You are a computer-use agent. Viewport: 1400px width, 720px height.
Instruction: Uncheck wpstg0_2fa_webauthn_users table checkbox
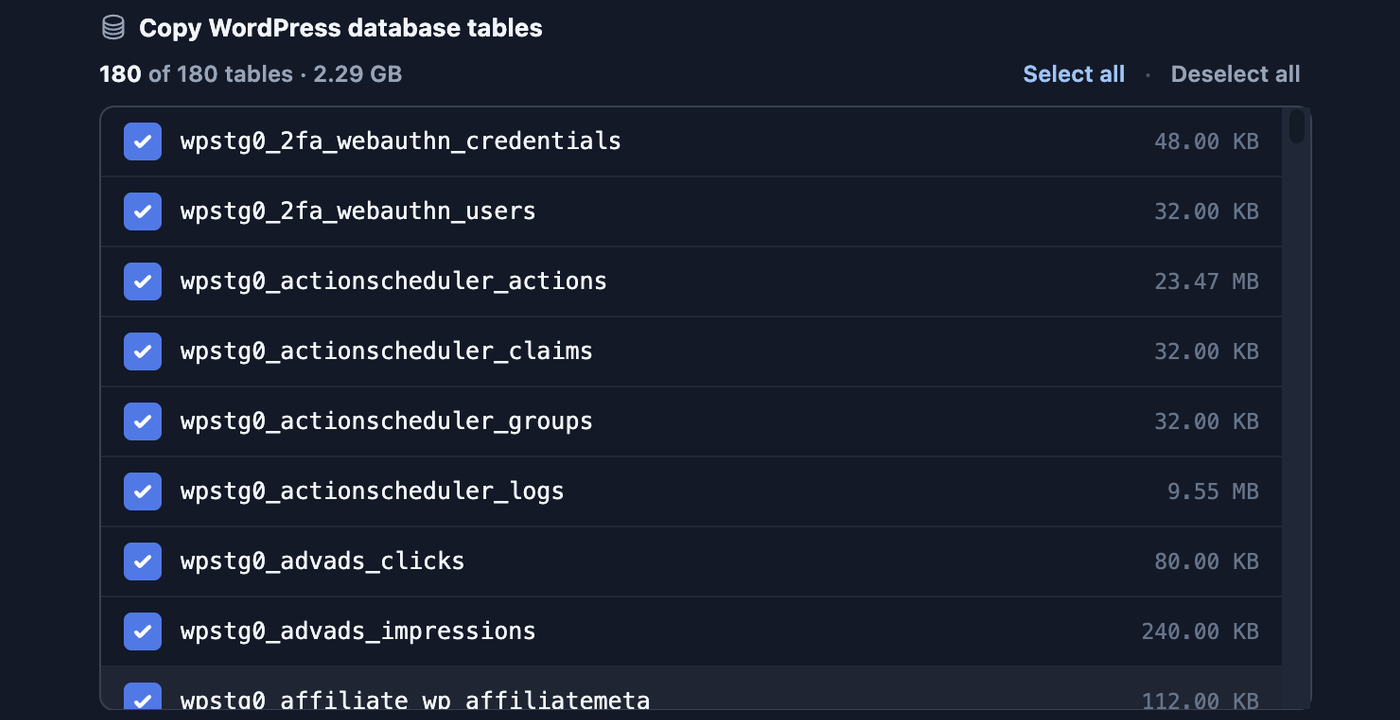point(142,211)
